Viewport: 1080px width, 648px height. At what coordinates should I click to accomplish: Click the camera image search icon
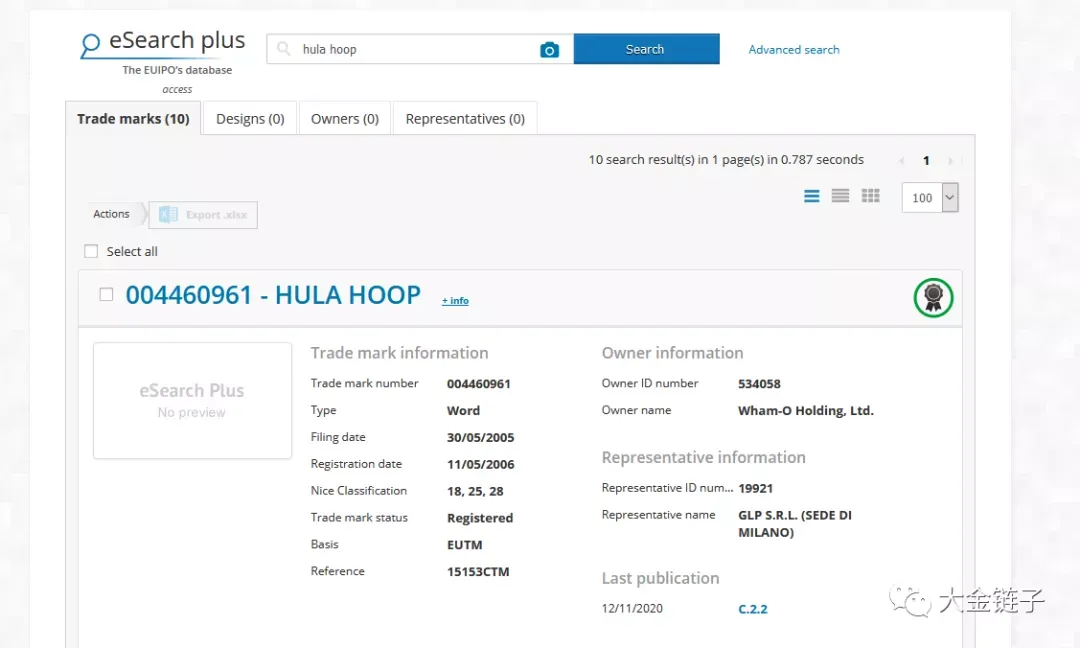549,50
